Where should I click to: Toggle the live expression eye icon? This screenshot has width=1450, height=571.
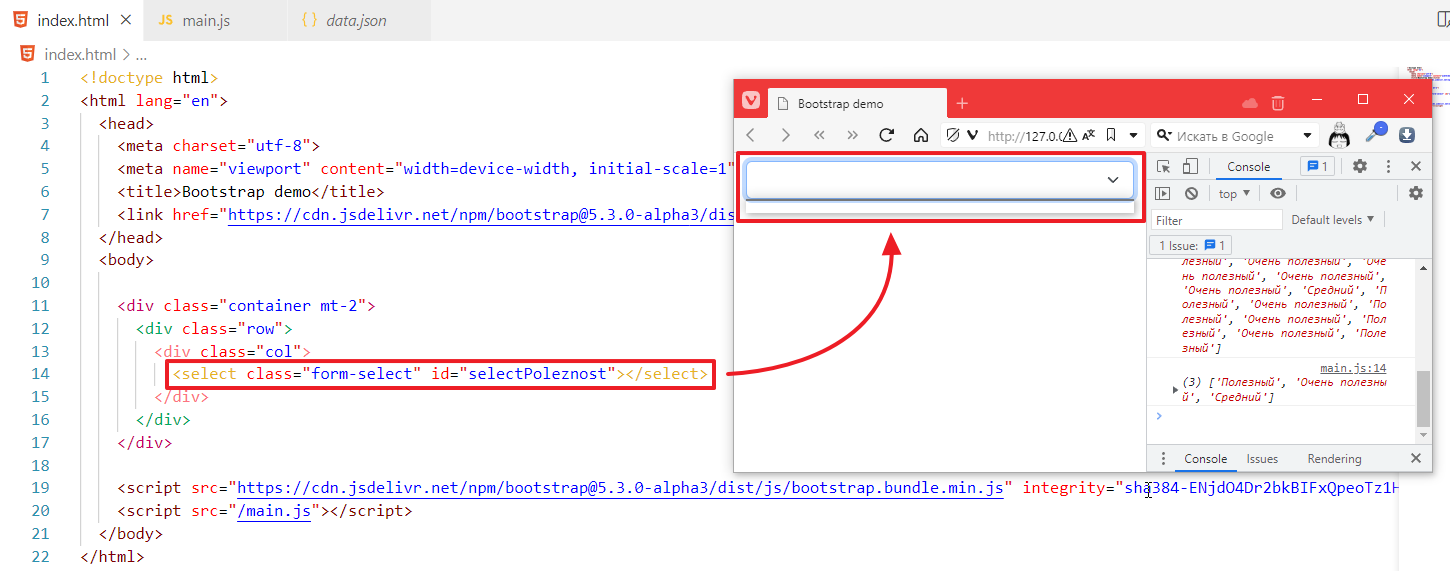point(1278,194)
